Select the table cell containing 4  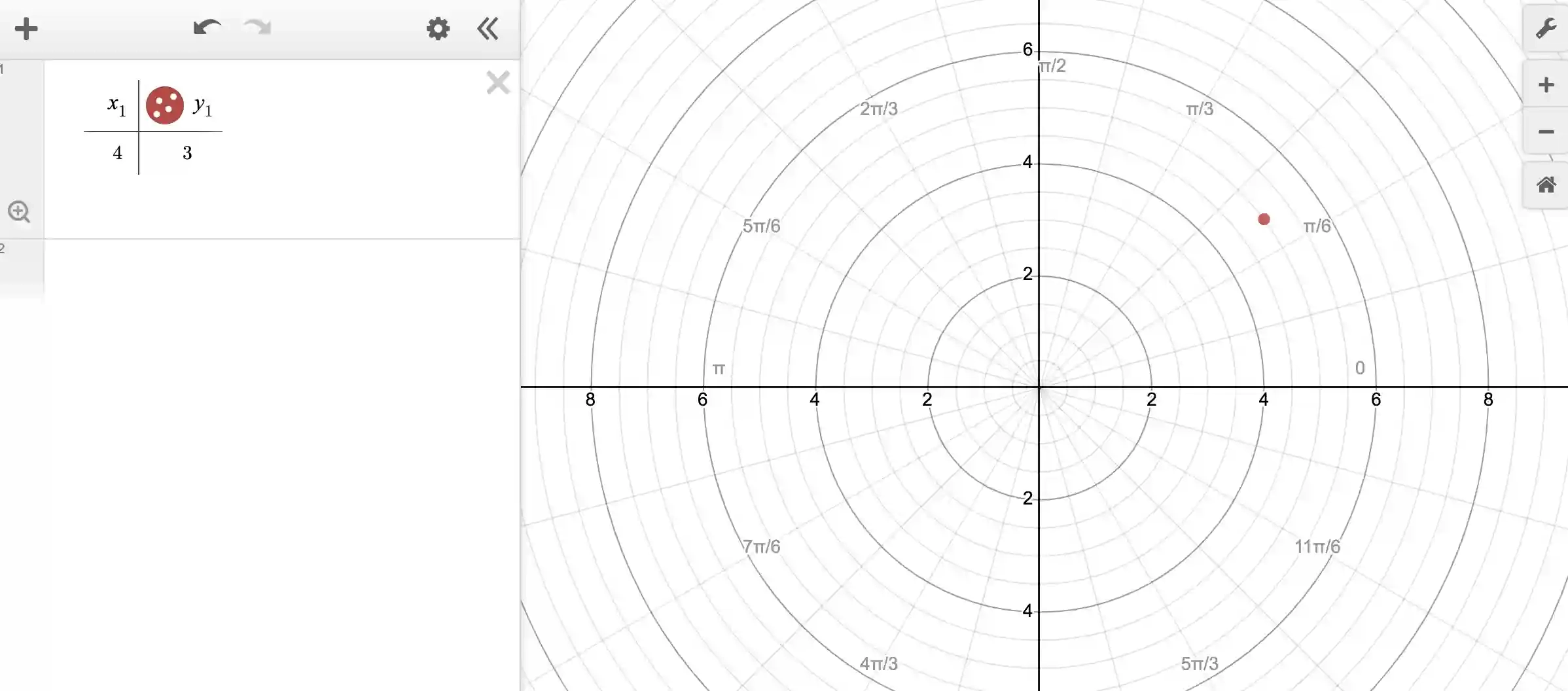[116, 152]
